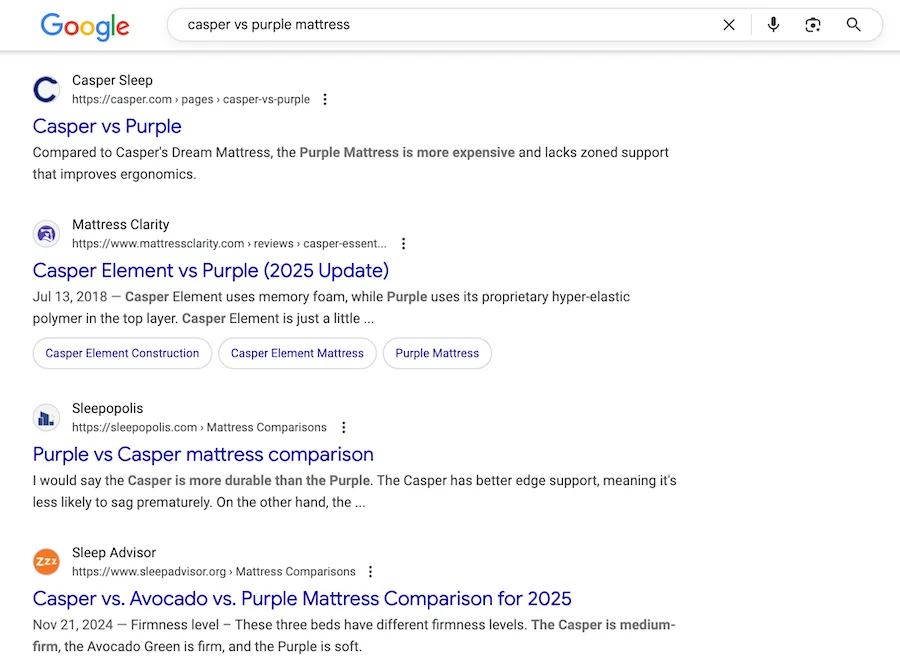Click the Mattress Clarity site favicon
Image resolution: width=900 pixels, height=670 pixels.
point(46,234)
